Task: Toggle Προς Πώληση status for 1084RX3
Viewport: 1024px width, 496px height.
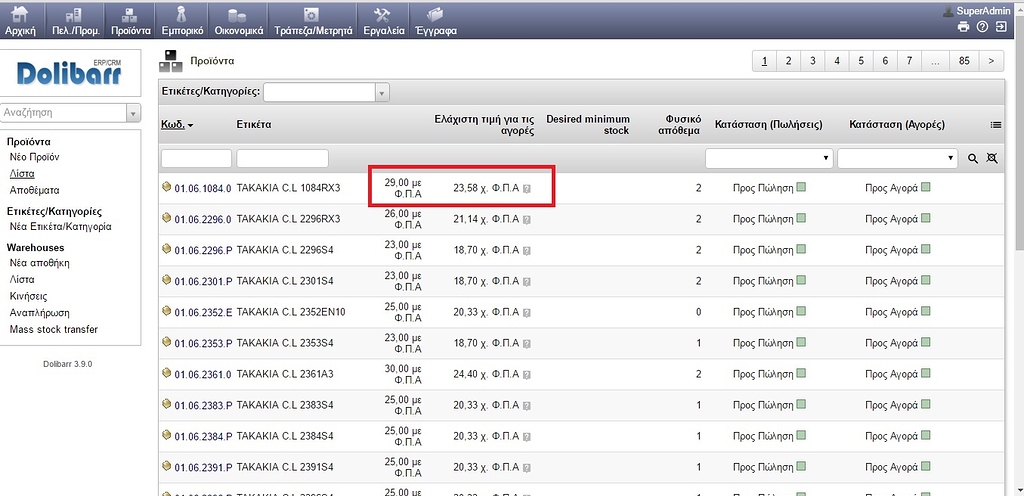Action: (x=801, y=187)
